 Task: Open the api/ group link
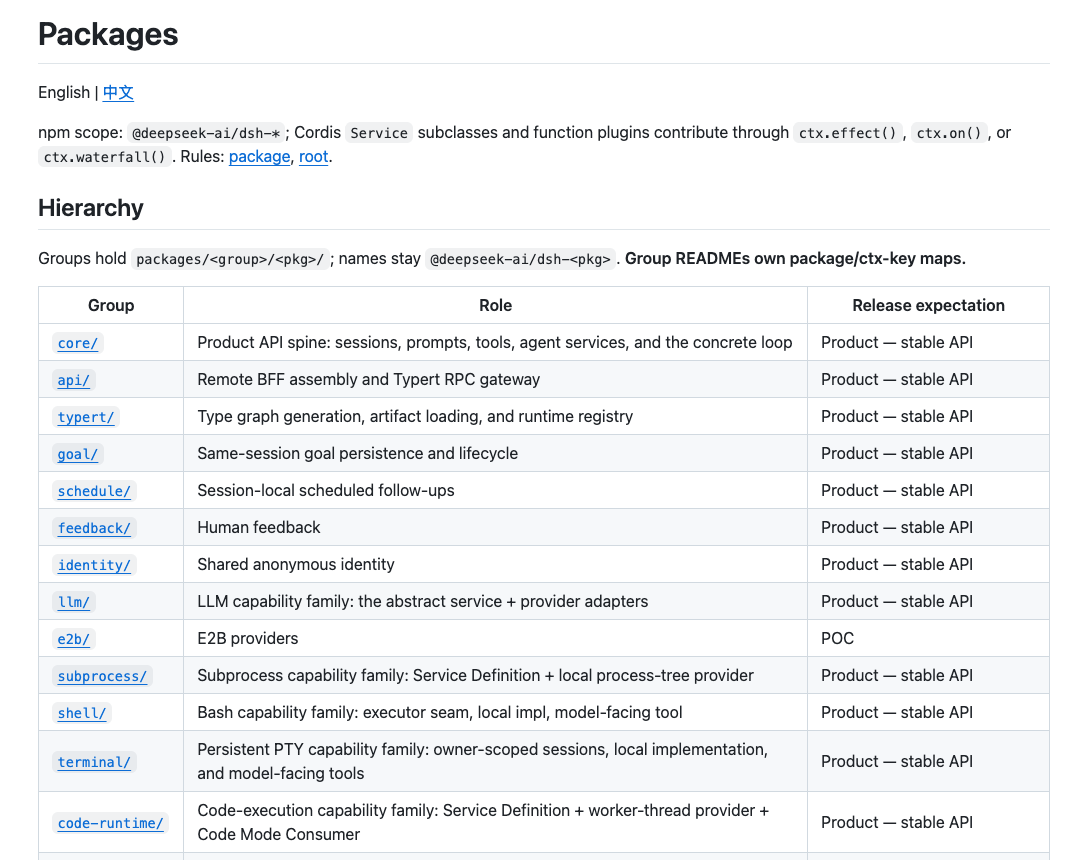click(73, 380)
